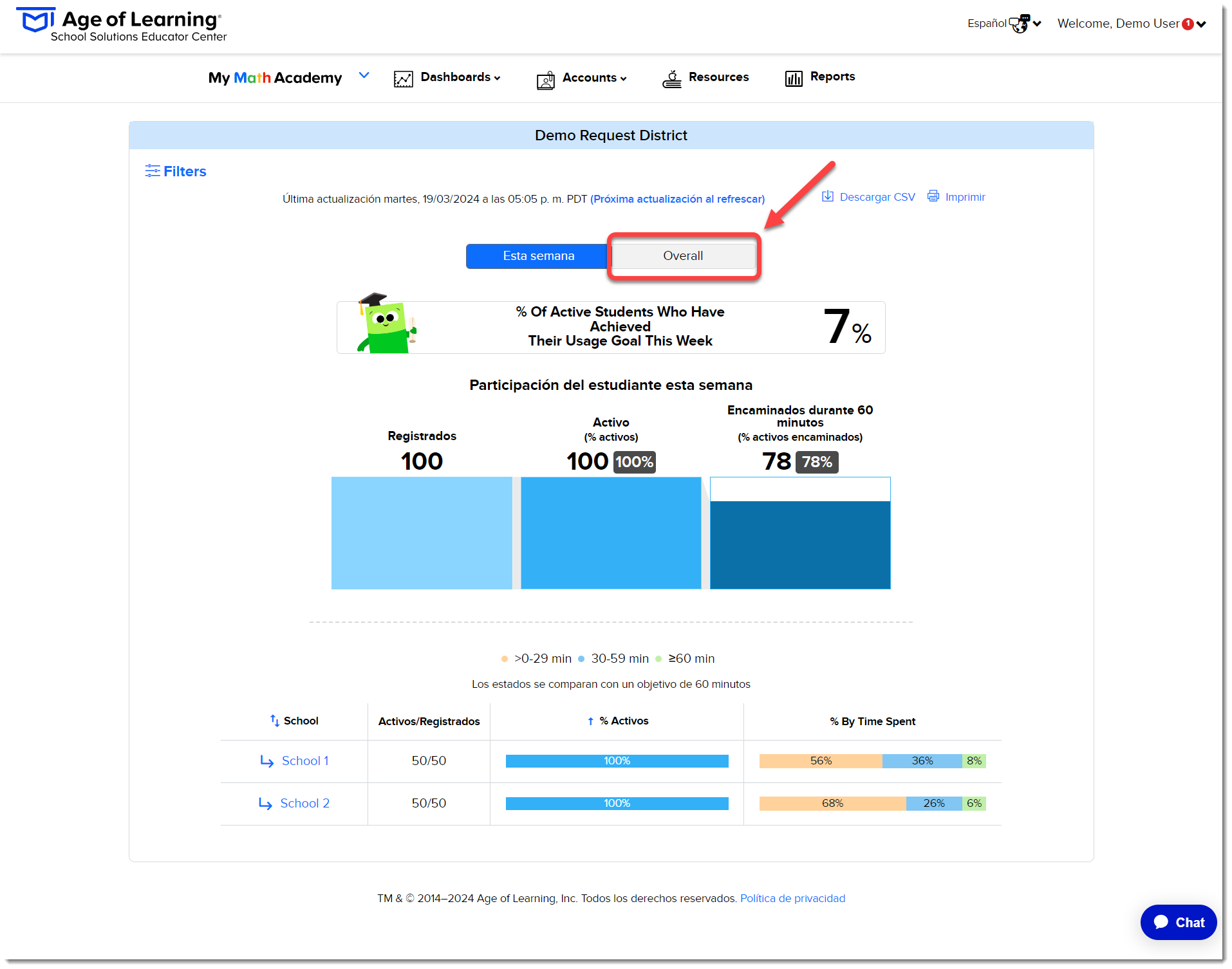Click School 1 100% active progress bar
Viewport: 1232px width, 969px height.
[x=617, y=761]
